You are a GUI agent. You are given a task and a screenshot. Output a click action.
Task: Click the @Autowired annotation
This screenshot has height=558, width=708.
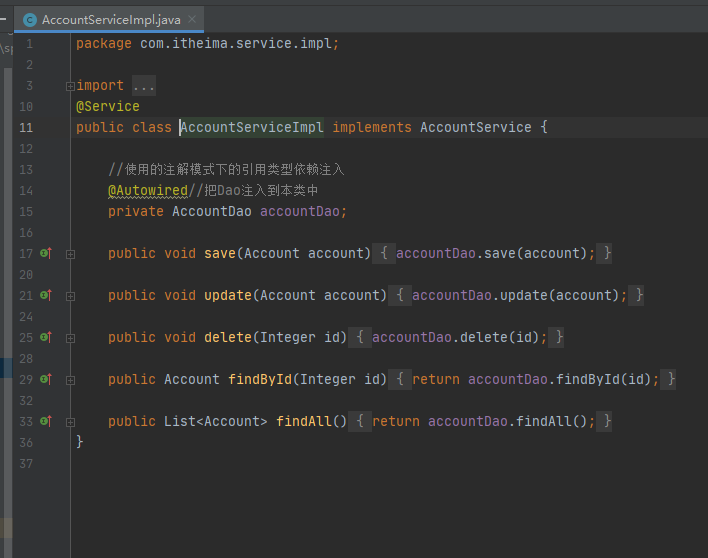148,190
